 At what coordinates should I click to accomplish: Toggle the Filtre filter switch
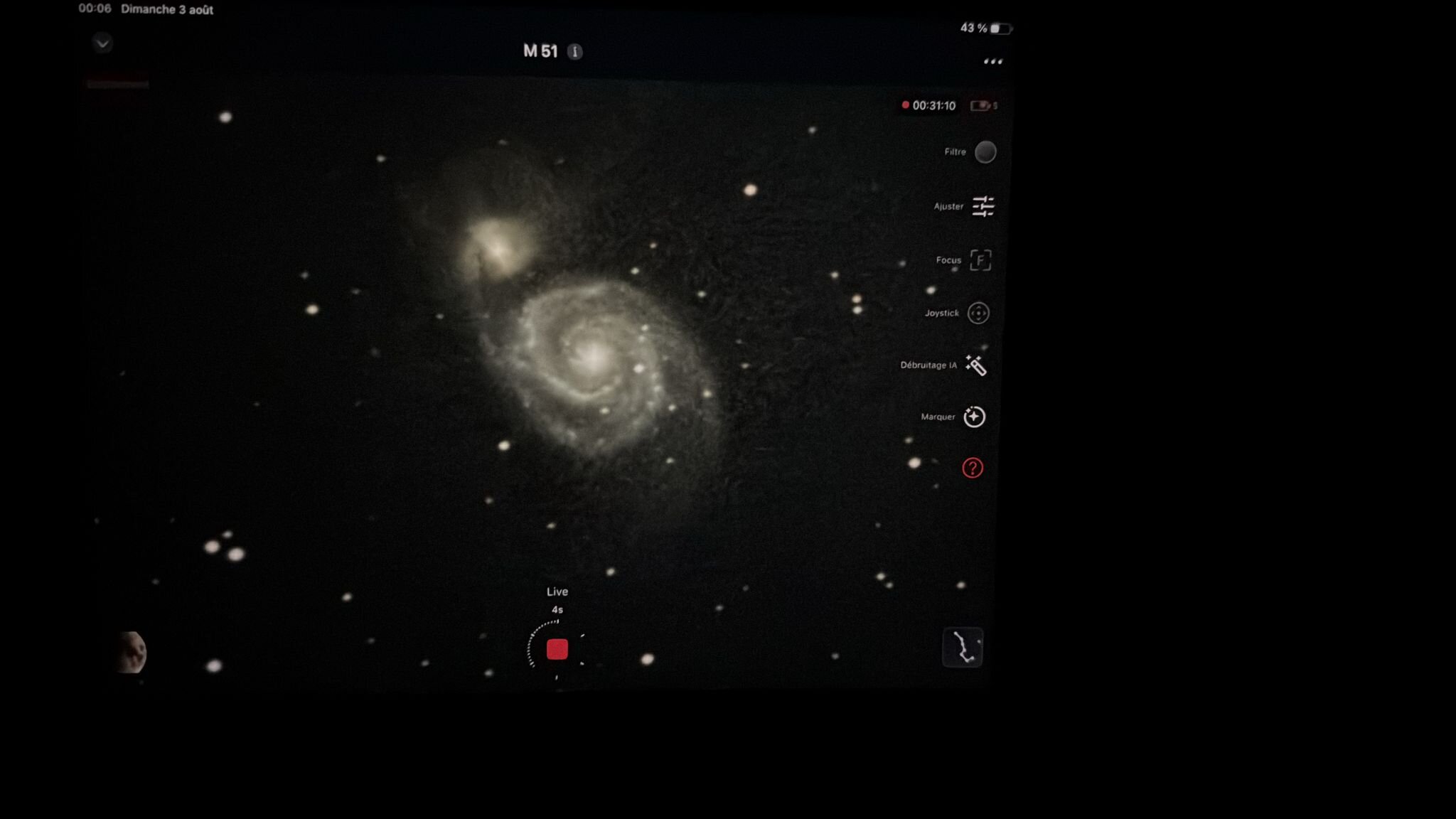[x=985, y=152]
